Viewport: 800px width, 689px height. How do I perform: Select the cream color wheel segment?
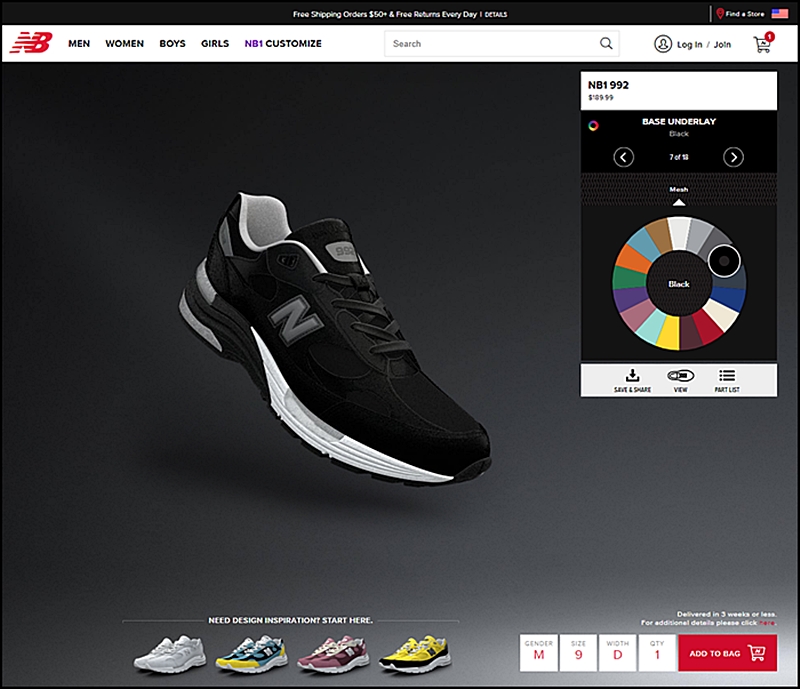pyautogui.click(x=720, y=315)
